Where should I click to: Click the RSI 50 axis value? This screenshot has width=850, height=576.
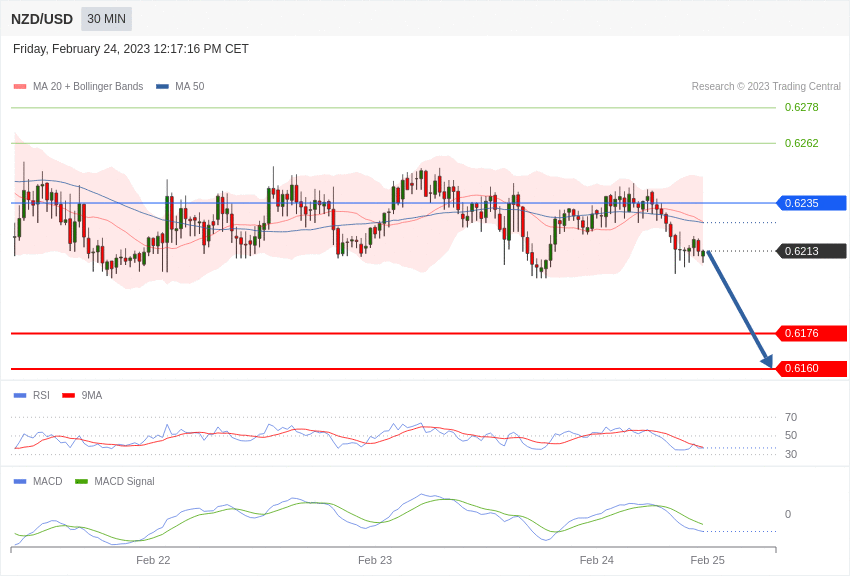tap(791, 435)
